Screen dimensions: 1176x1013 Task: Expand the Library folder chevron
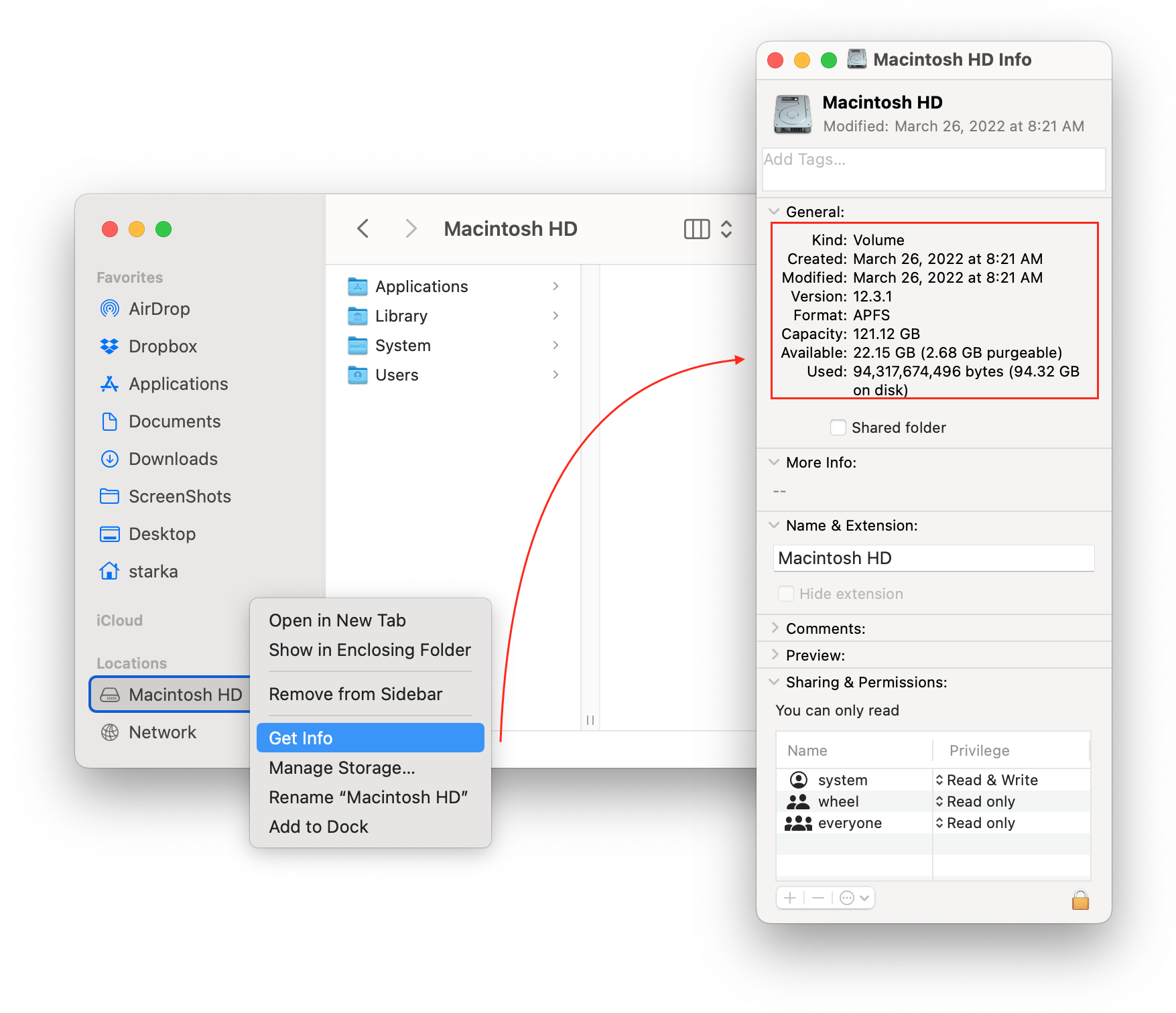[556, 316]
